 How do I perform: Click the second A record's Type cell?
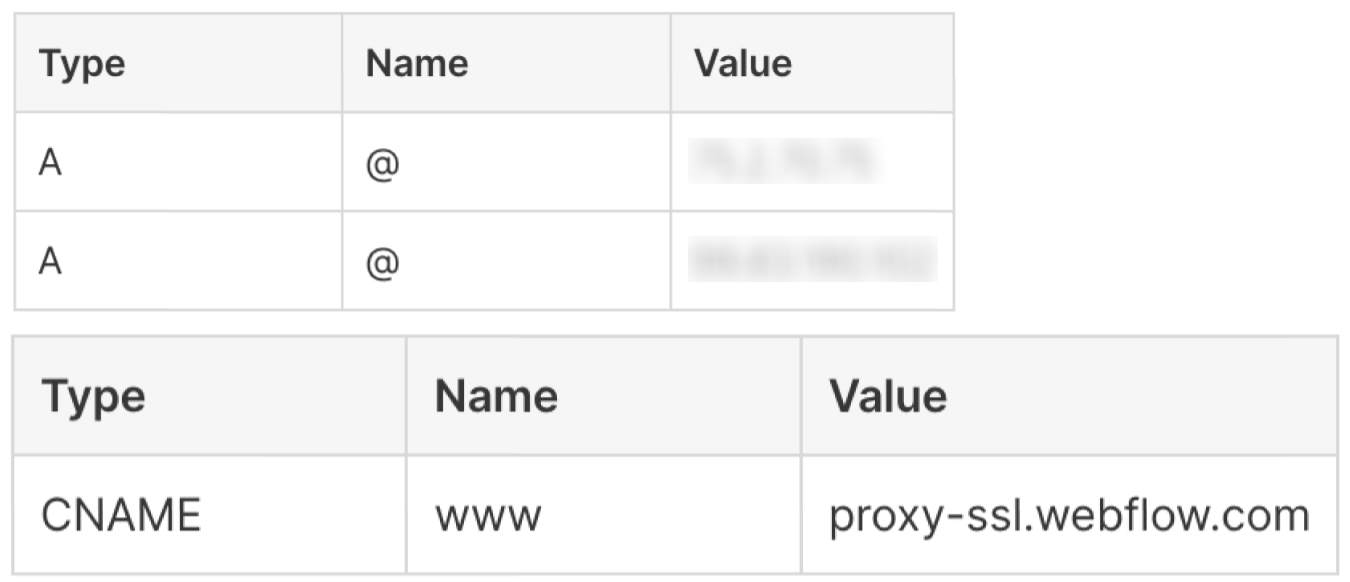pos(51,260)
